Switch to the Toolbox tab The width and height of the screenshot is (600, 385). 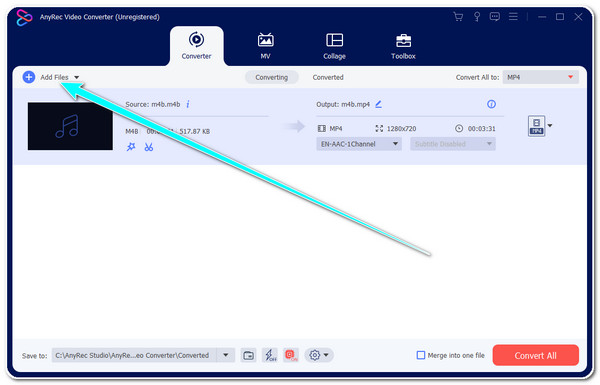[x=403, y=46]
